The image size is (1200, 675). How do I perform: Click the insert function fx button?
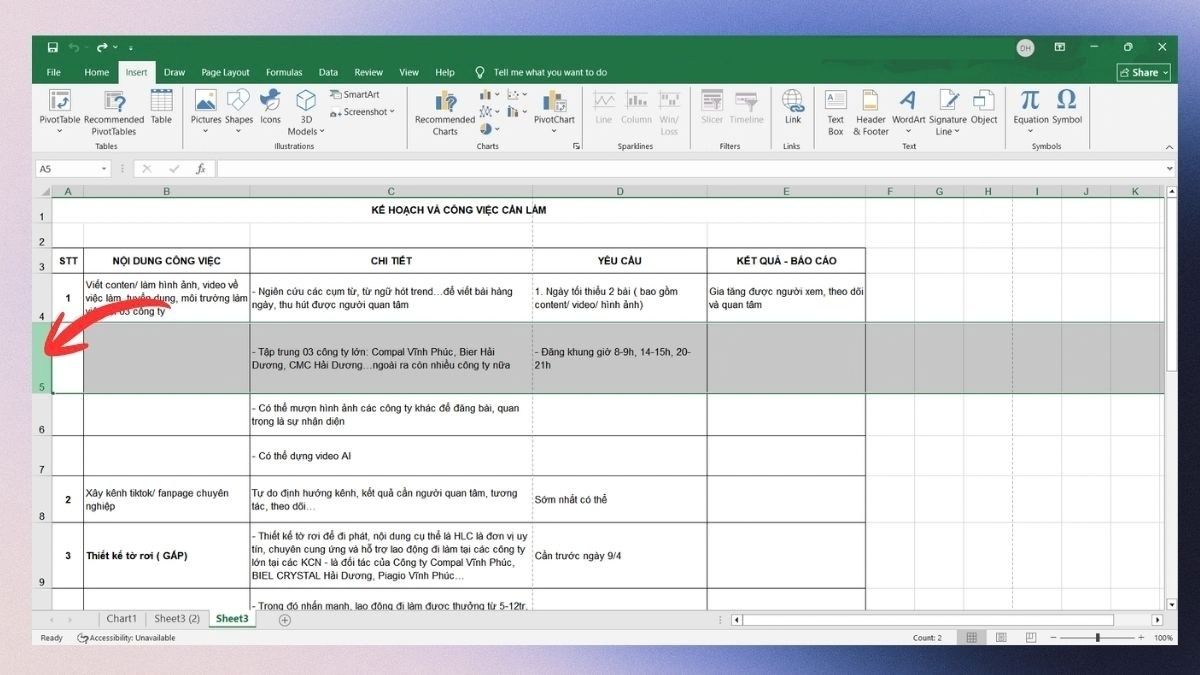click(x=200, y=169)
